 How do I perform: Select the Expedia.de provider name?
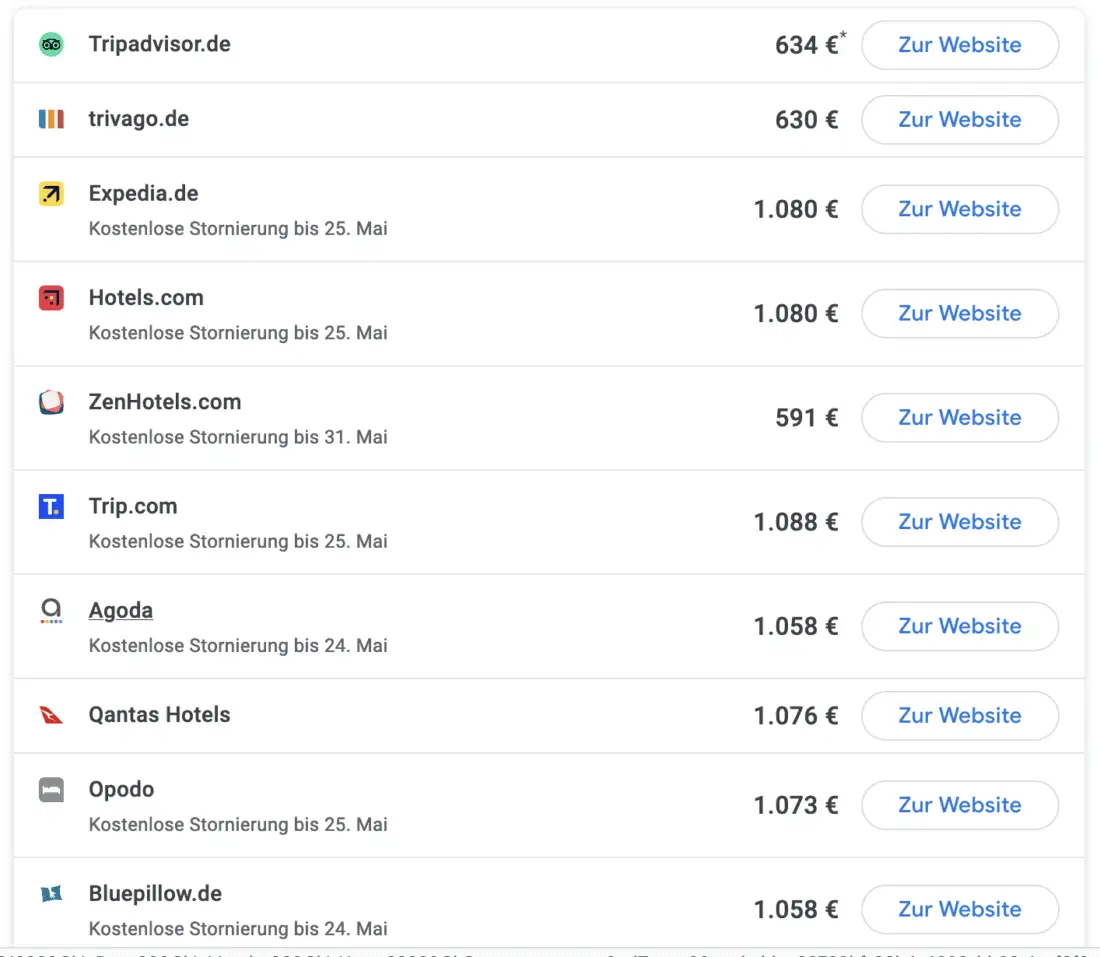[x=143, y=194]
